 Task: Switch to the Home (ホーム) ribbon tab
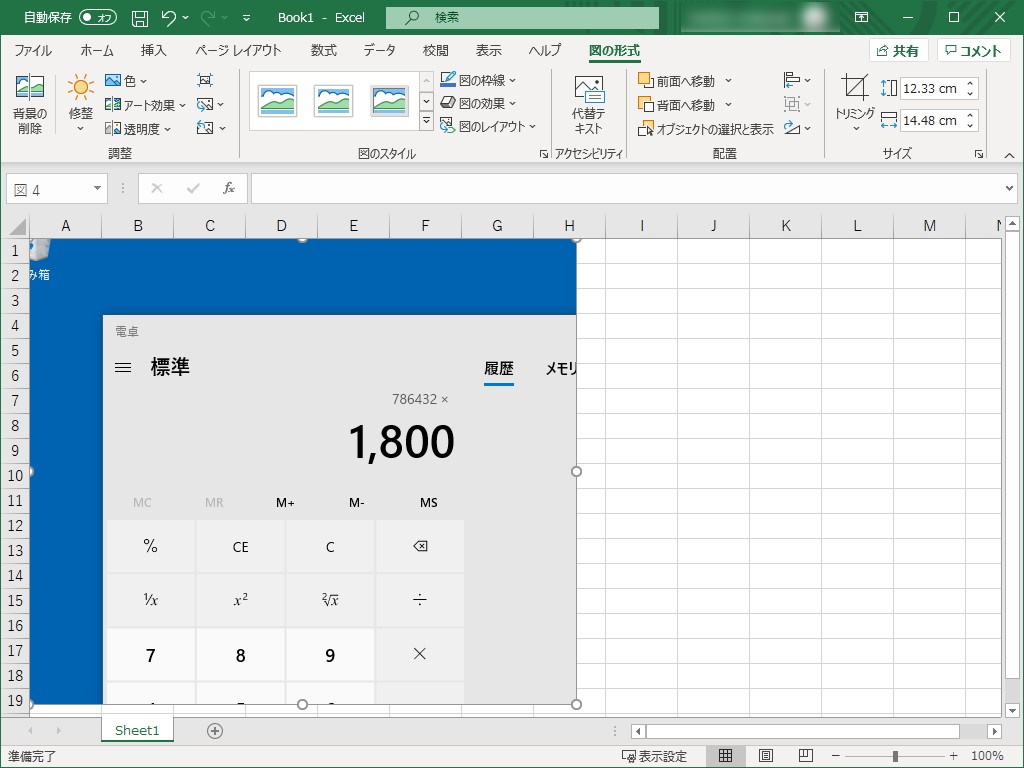pyautogui.click(x=96, y=50)
